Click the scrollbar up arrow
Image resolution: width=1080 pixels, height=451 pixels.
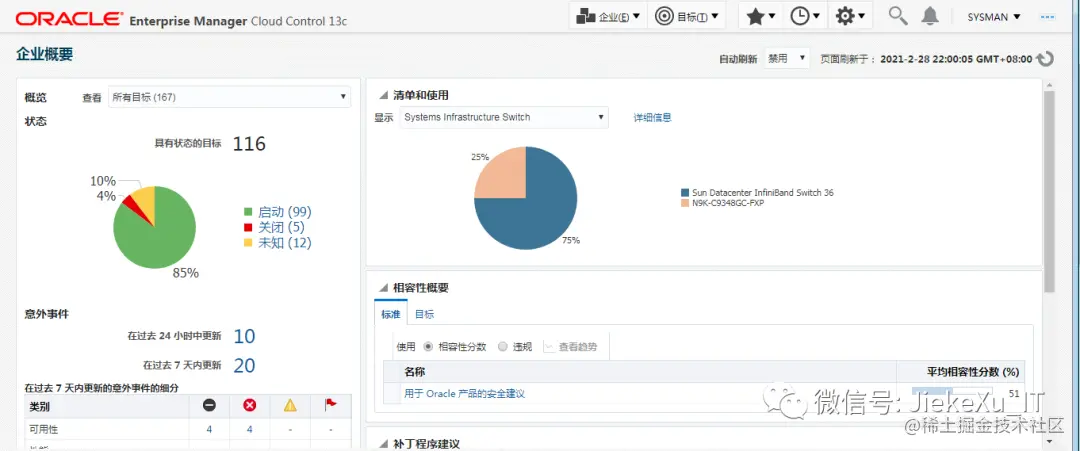point(1049,85)
